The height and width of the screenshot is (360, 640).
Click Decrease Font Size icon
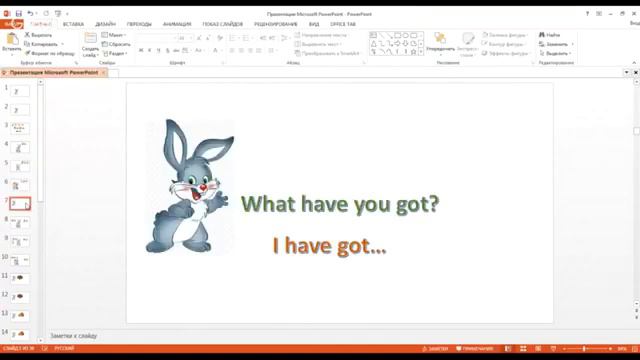(x=208, y=38)
